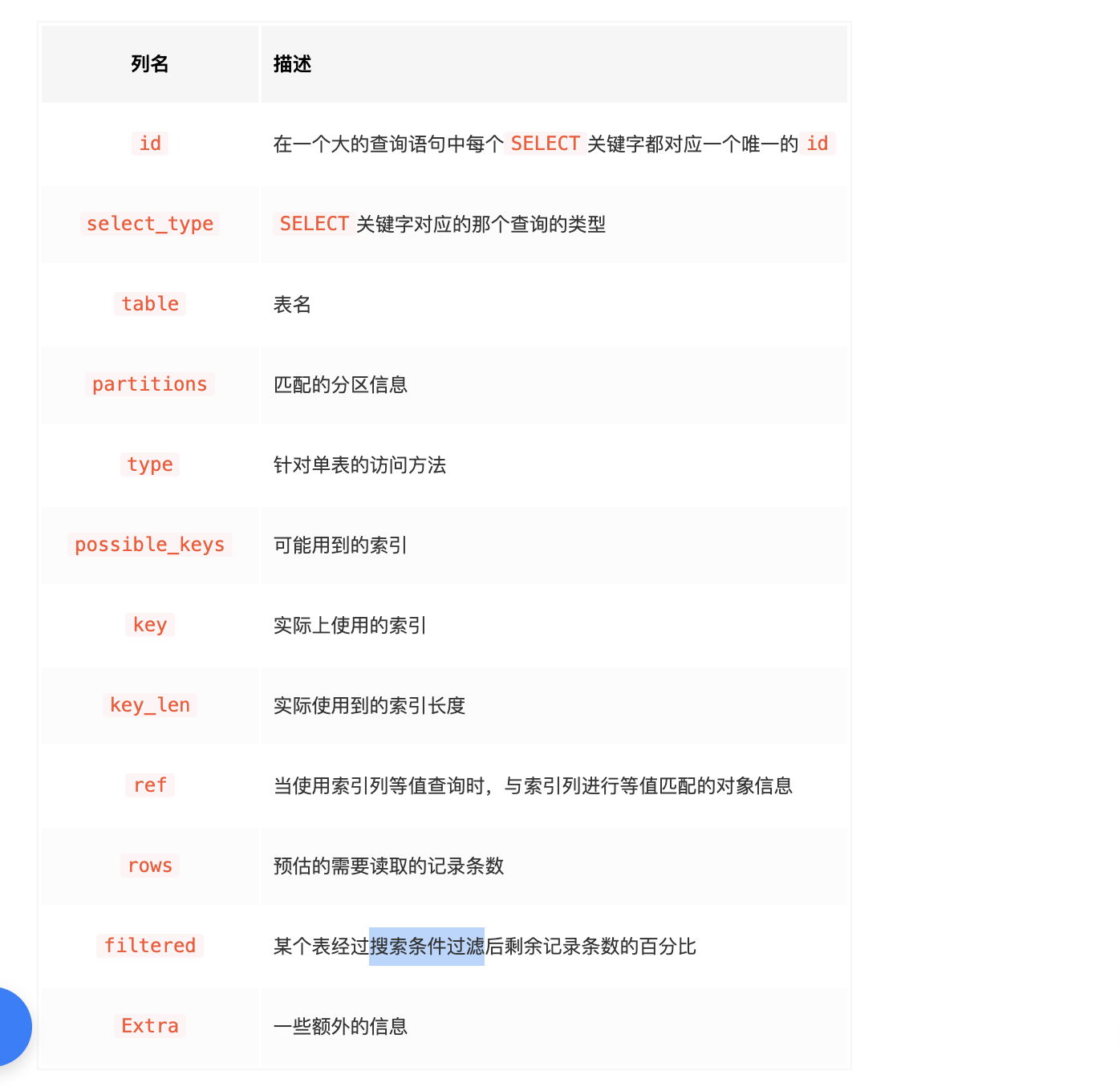Click the 'Extra' cell

pos(150,1026)
